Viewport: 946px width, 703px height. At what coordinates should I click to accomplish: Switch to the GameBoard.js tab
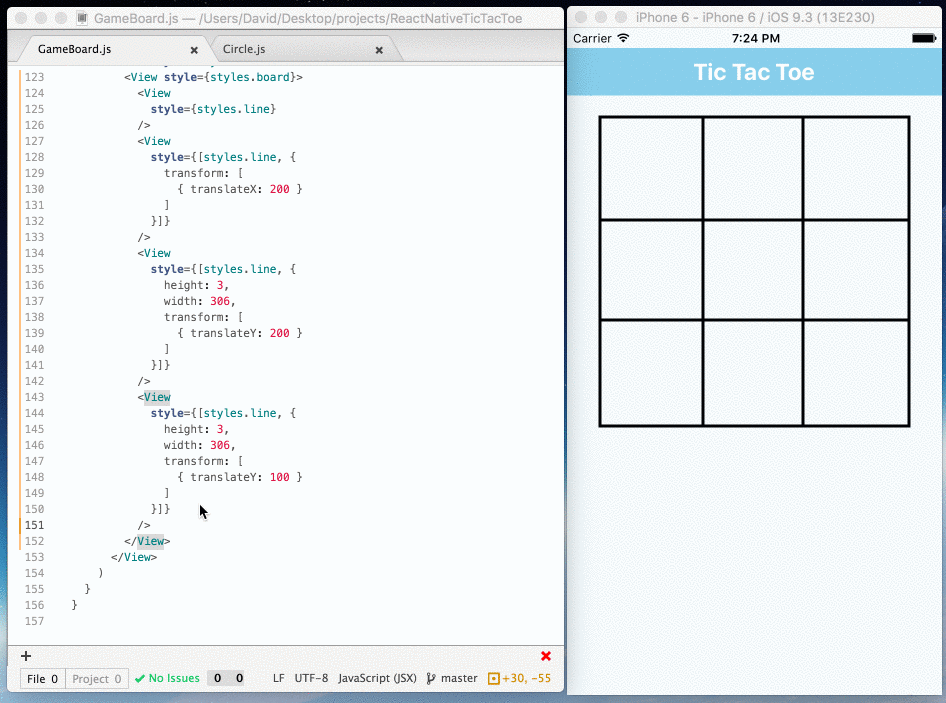click(x=74, y=49)
